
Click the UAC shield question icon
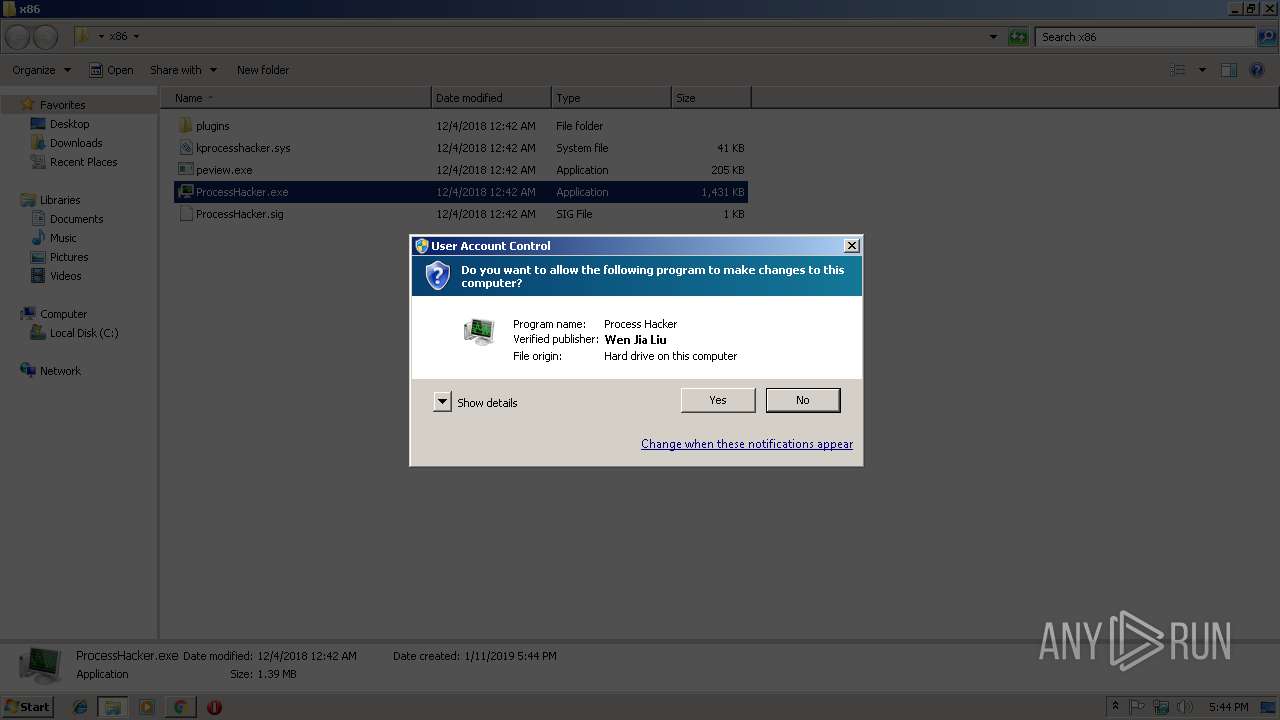tap(438, 276)
